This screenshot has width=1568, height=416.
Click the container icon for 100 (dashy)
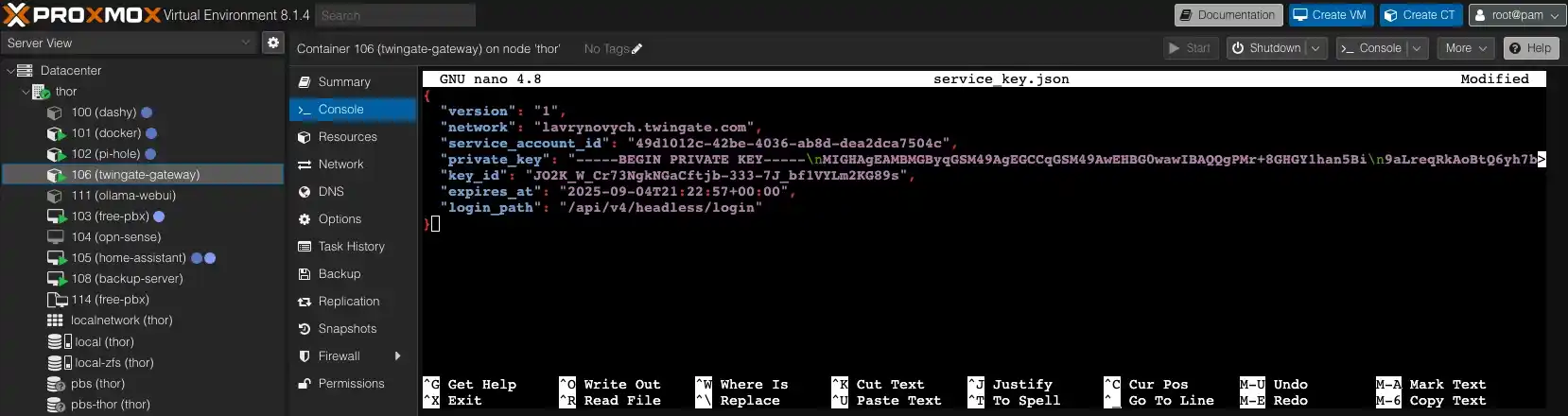pyautogui.click(x=55, y=113)
